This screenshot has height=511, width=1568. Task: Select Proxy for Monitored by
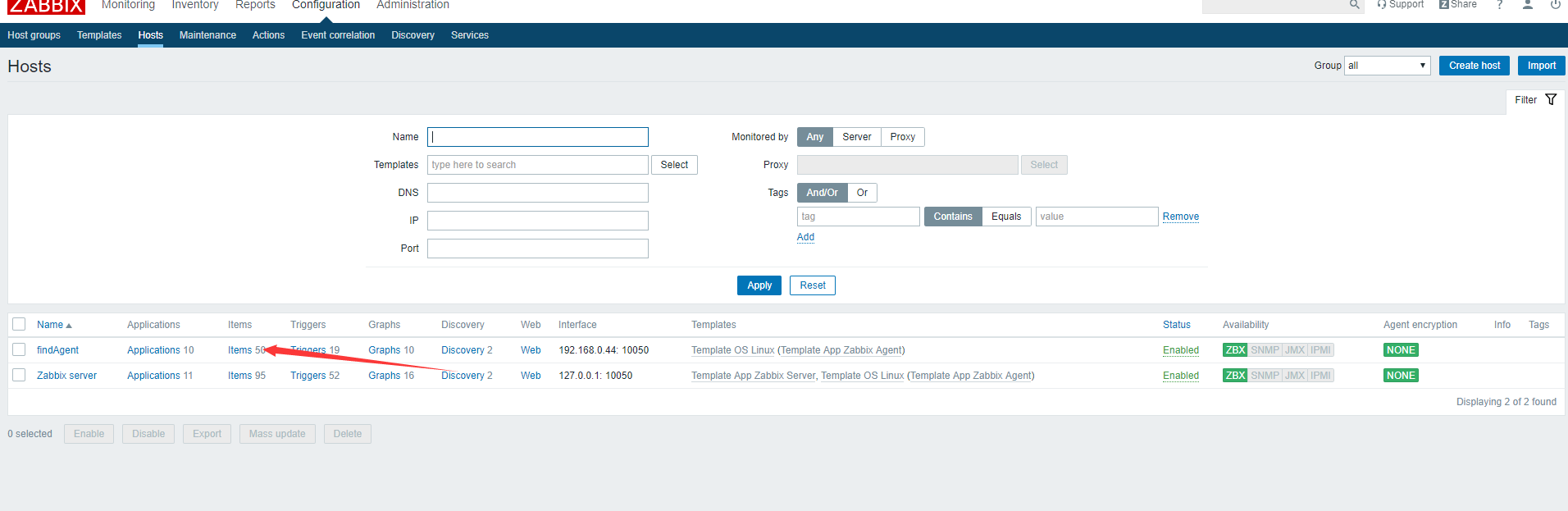[903, 137]
